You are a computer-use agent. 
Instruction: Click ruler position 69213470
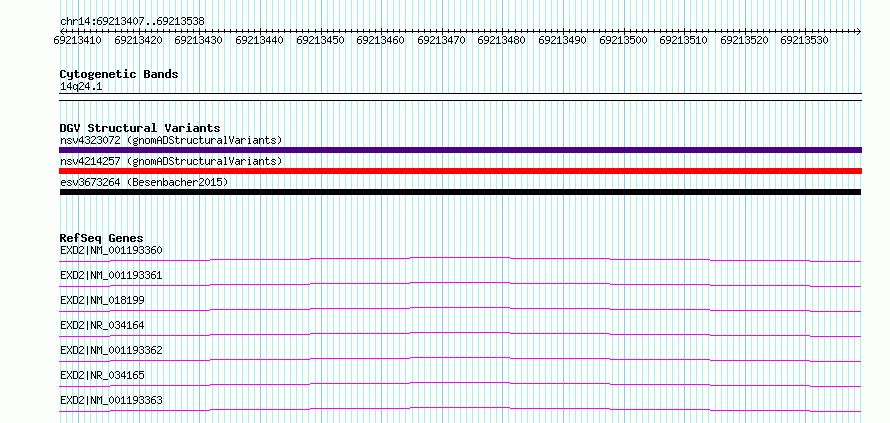441,40
